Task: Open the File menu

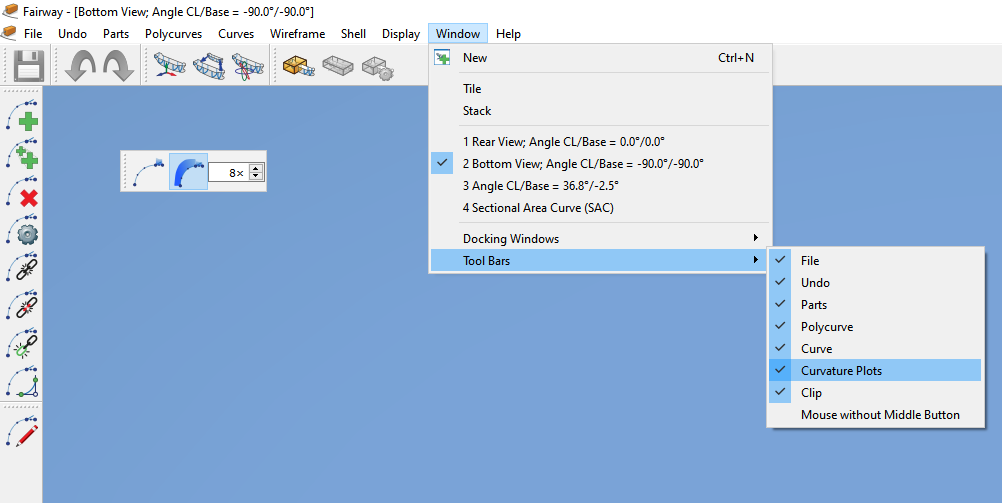Action: click(x=33, y=34)
